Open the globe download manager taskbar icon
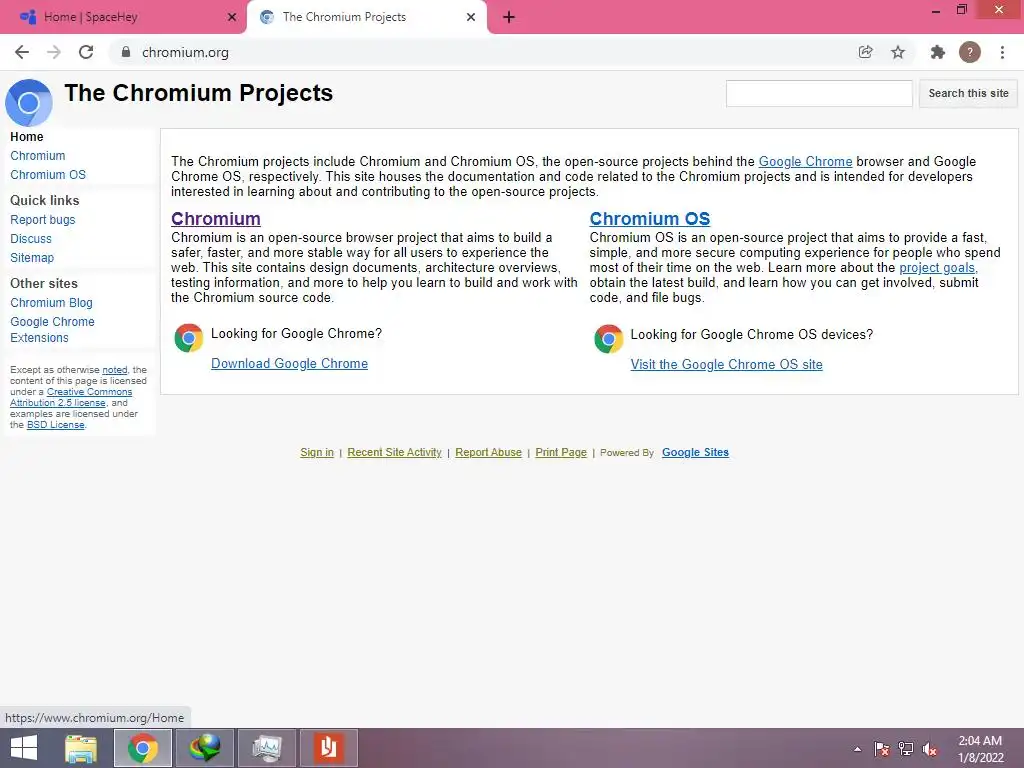 pyautogui.click(x=205, y=748)
